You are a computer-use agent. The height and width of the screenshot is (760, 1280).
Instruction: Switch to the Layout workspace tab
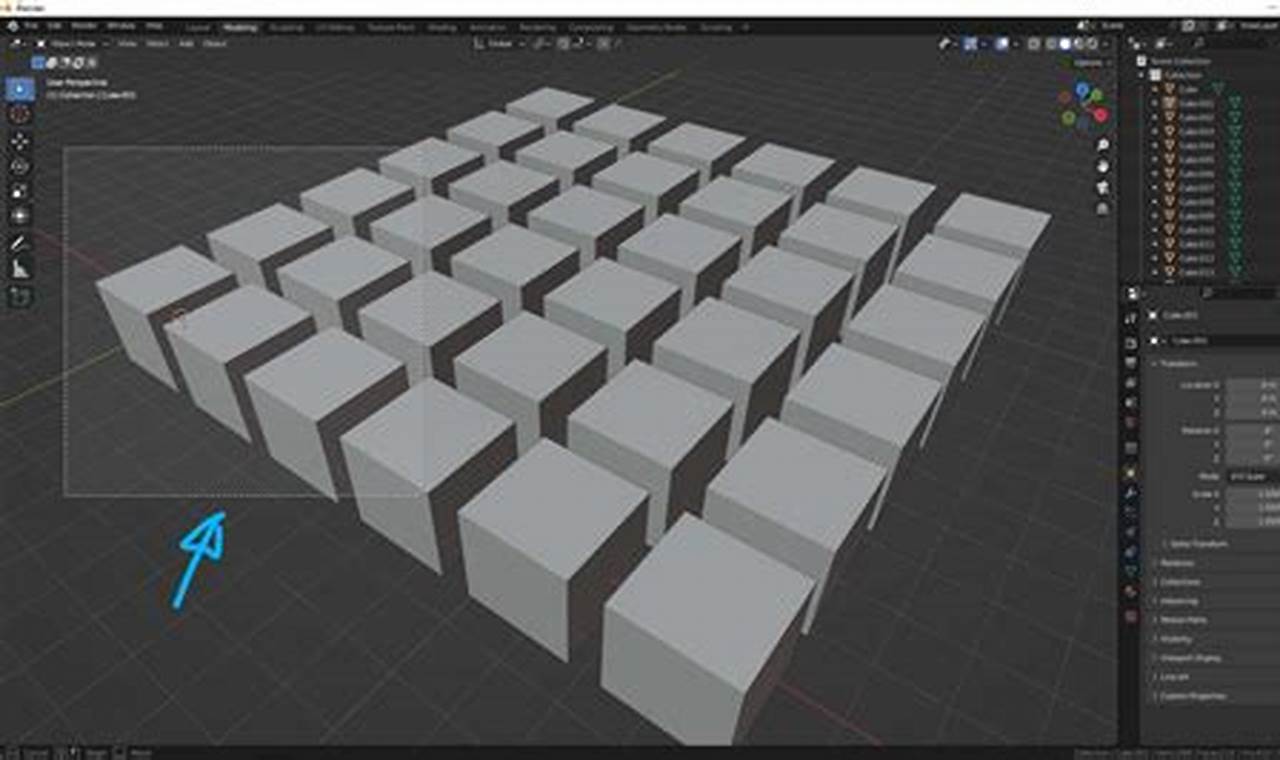[x=197, y=28]
